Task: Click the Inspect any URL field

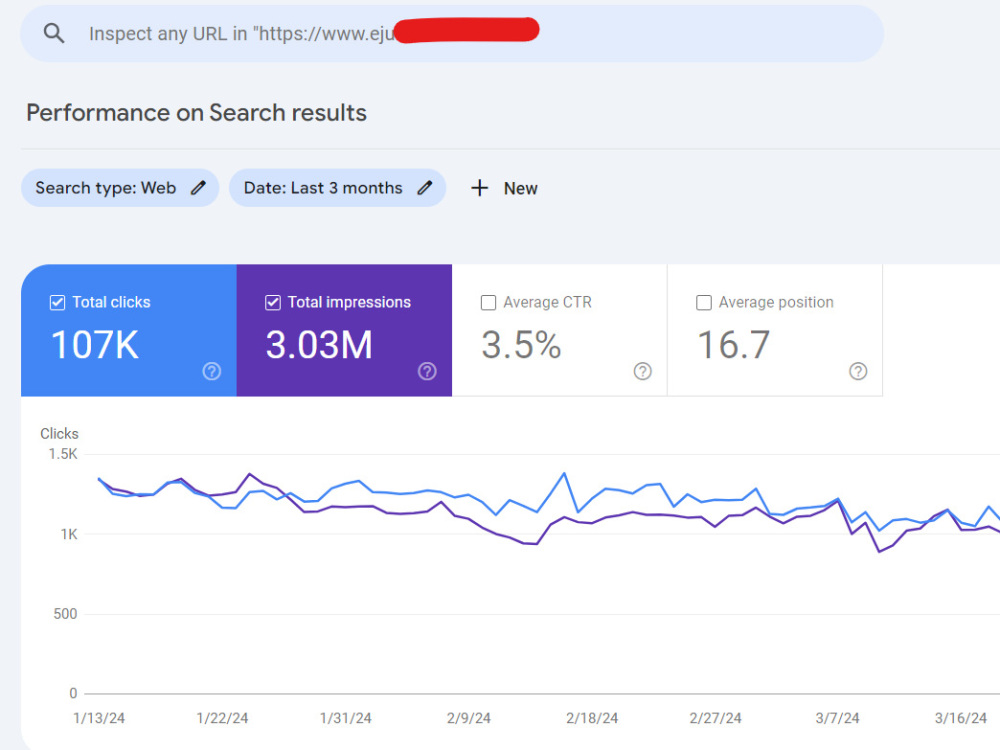Action: click(x=452, y=34)
